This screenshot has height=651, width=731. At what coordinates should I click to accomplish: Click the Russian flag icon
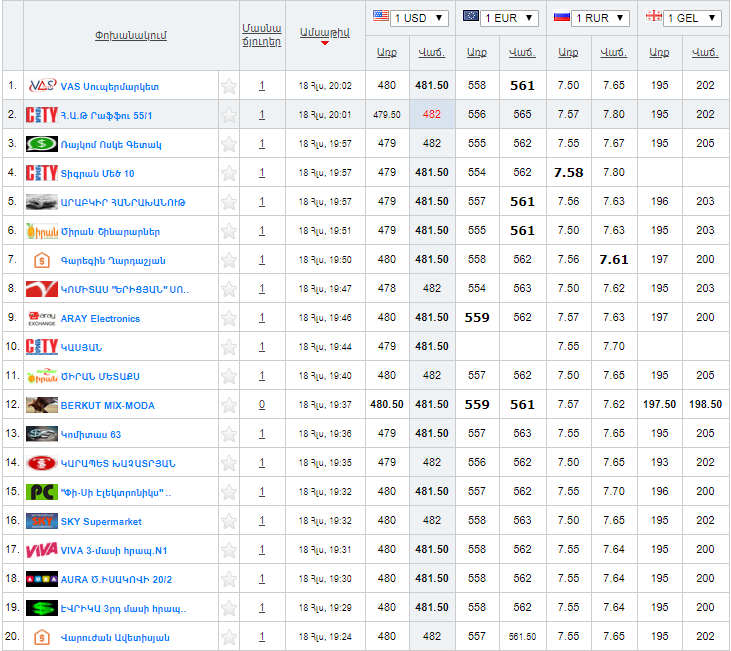[x=562, y=16]
